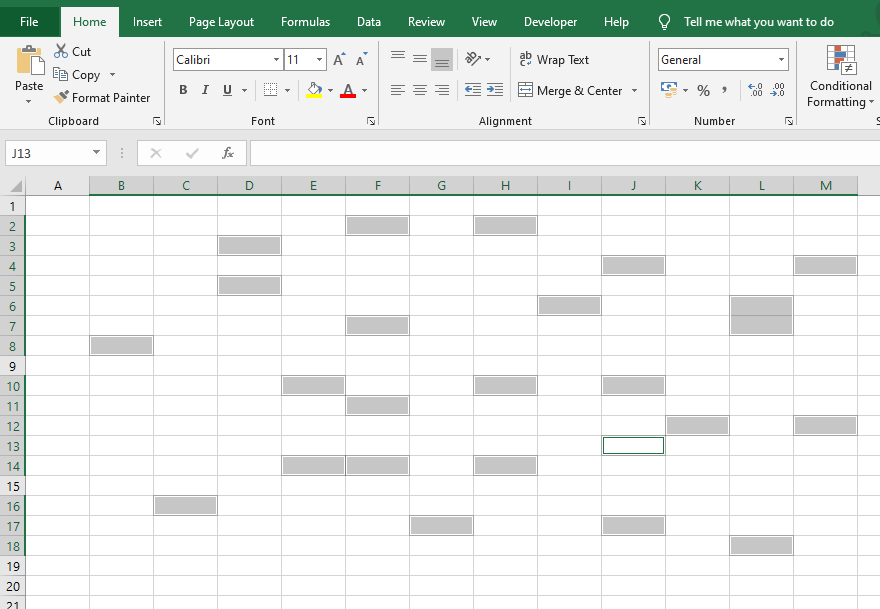
Task: Expand the General number format dropdown
Action: pos(781,59)
